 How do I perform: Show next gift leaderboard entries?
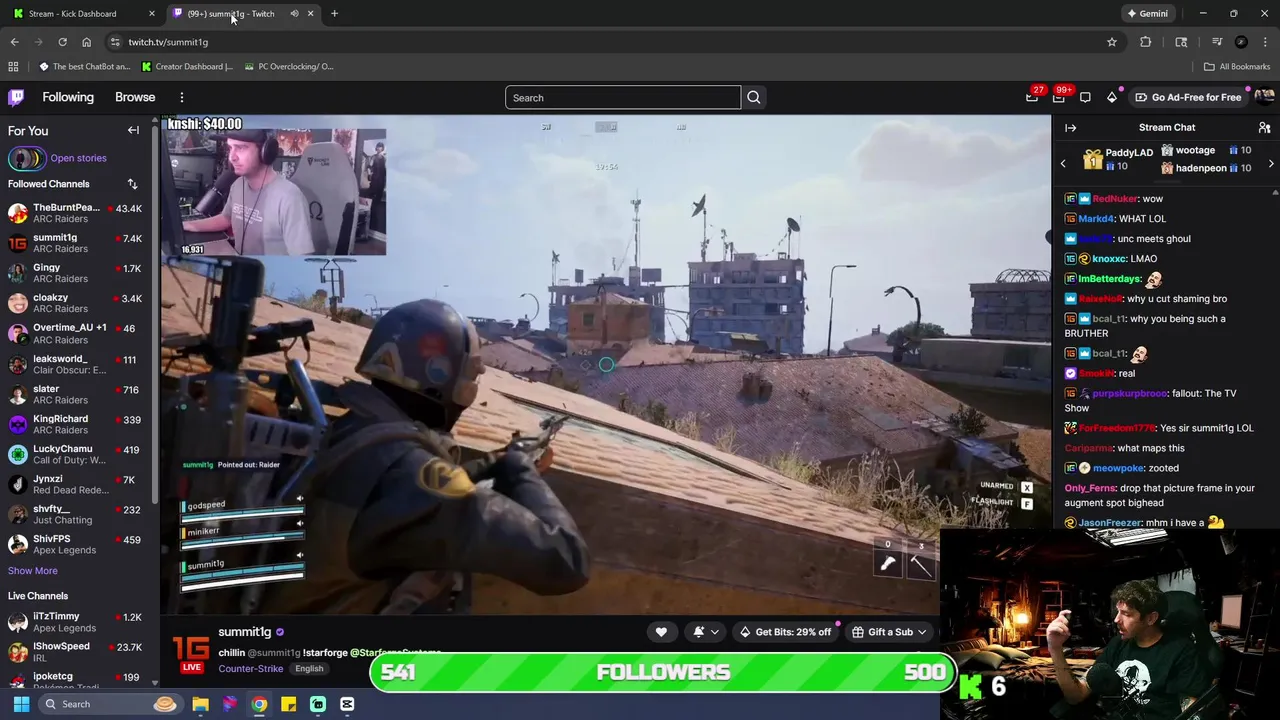click(1271, 163)
